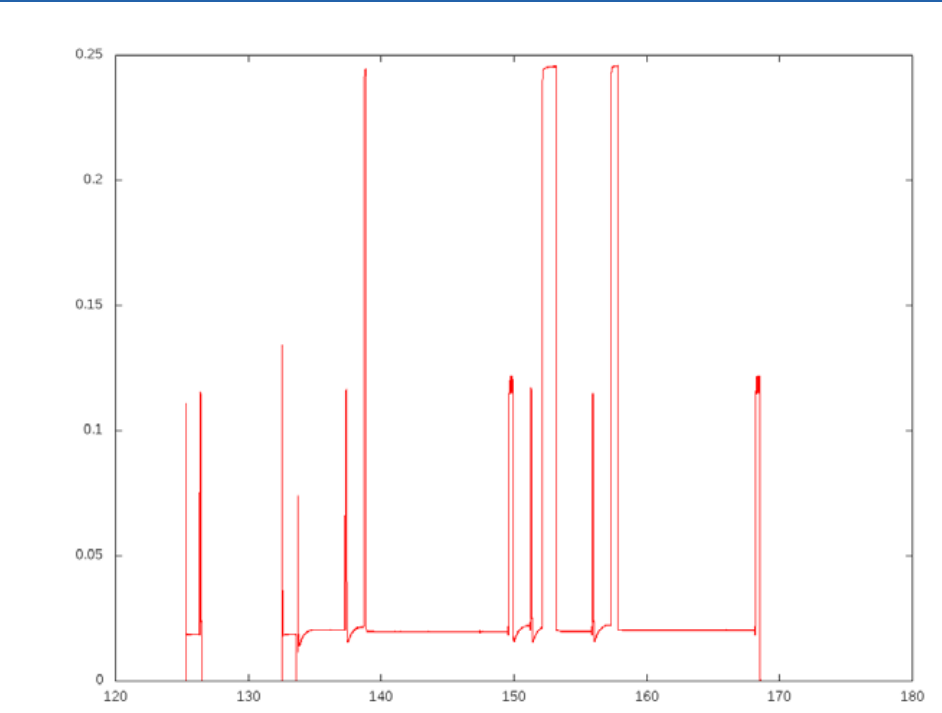Click the y-axis label 0
This screenshot has height=713, width=942.
coord(100,679)
